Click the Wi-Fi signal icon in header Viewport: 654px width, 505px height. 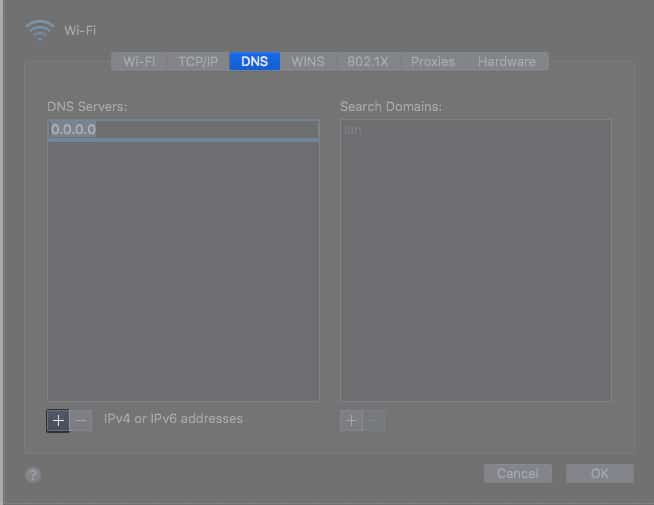(x=40, y=30)
